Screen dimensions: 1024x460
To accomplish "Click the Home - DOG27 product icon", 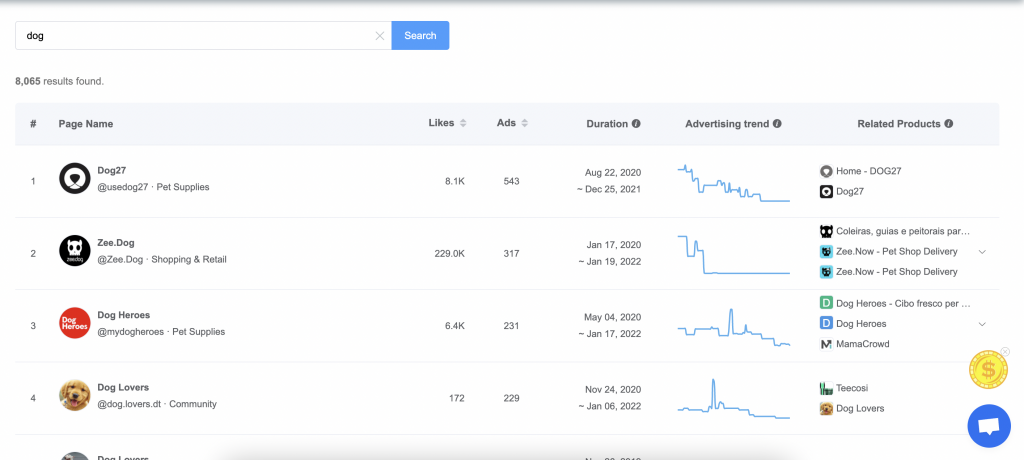I will pos(826,171).
